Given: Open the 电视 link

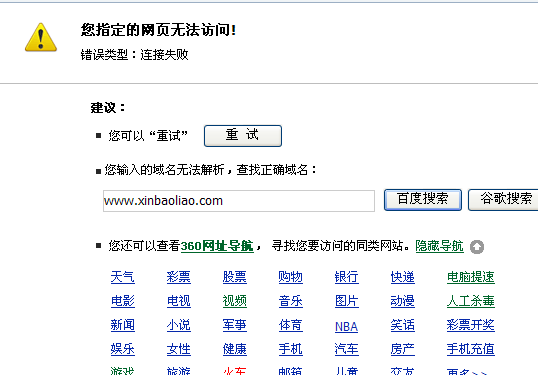Looking at the screenshot, I should [179, 301].
